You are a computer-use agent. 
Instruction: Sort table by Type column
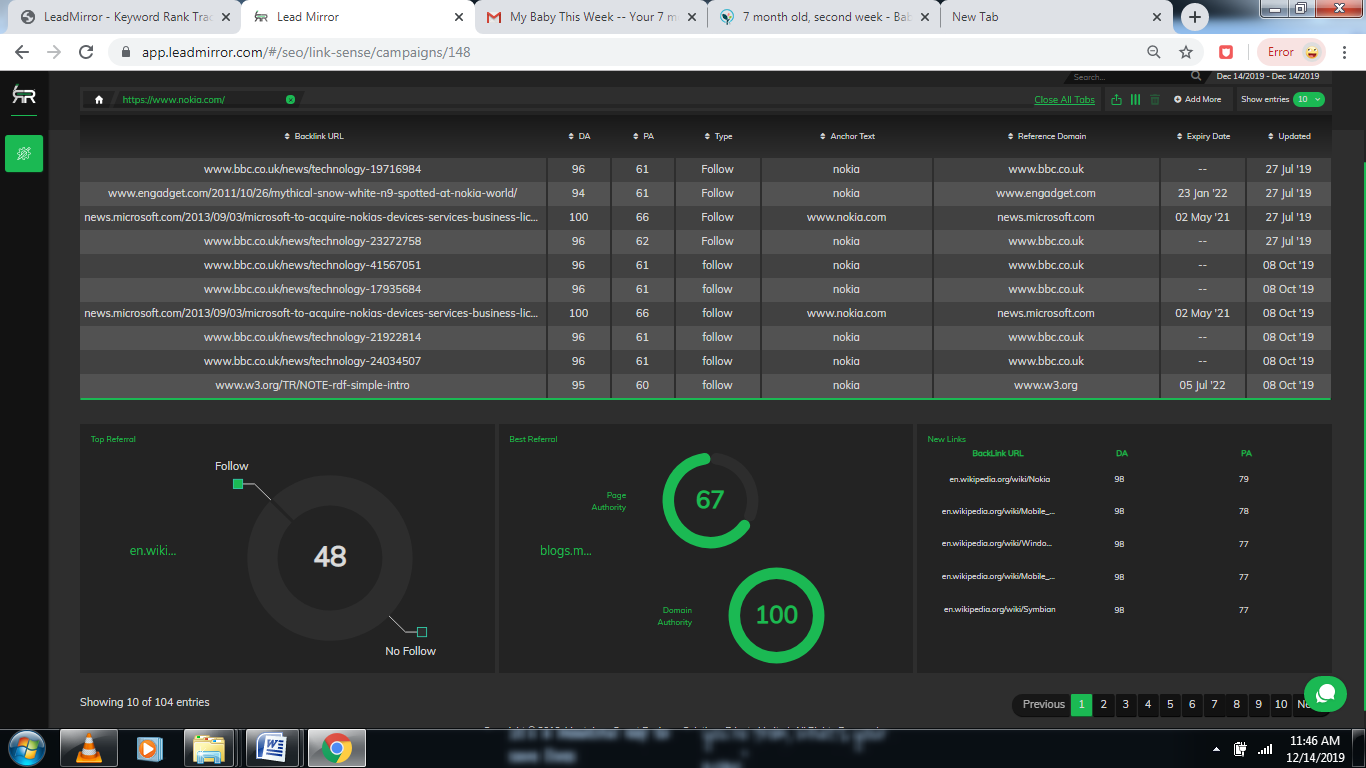pyautogui.click(x=718, y=136)
